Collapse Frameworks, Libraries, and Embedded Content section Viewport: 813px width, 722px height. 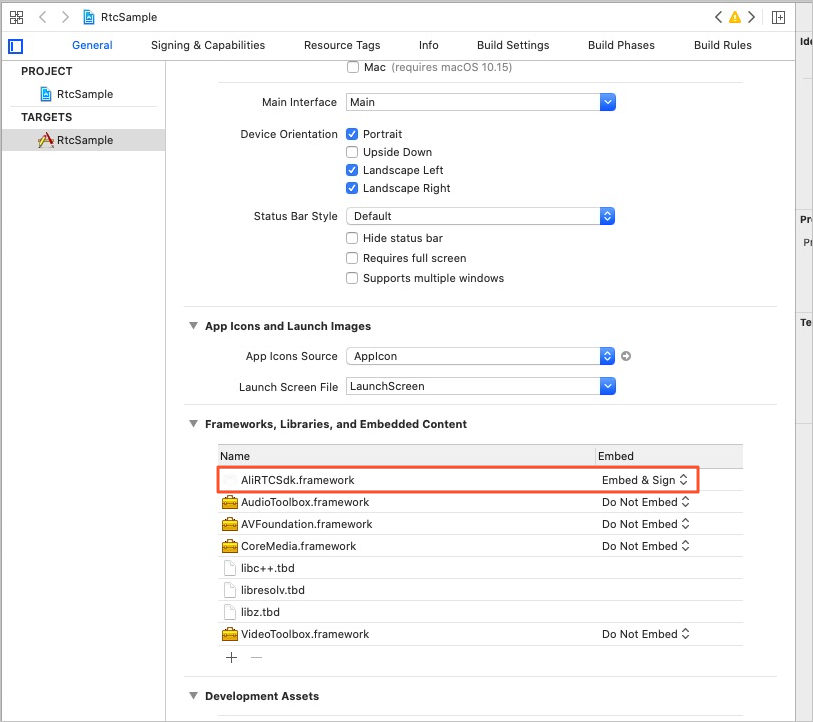pyautogui.click(x=193, y=424)
